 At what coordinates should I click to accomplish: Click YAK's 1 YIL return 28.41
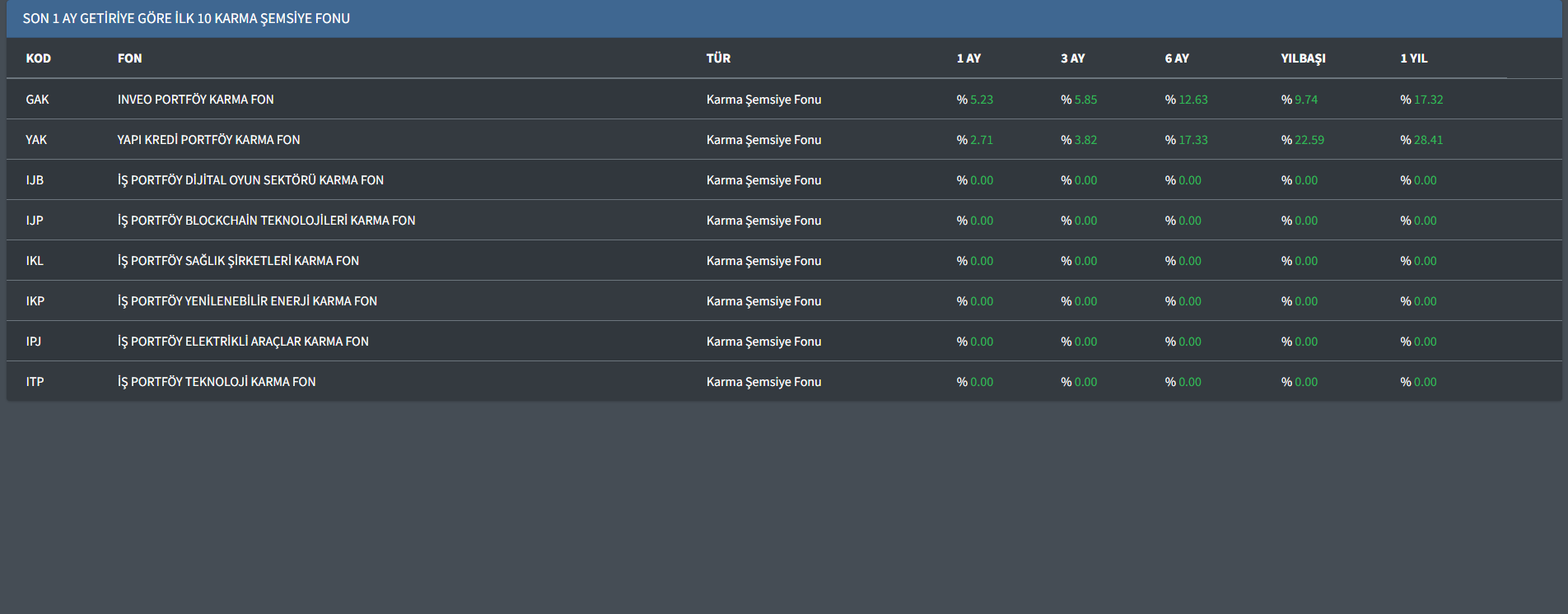[x=1427, y=140]
